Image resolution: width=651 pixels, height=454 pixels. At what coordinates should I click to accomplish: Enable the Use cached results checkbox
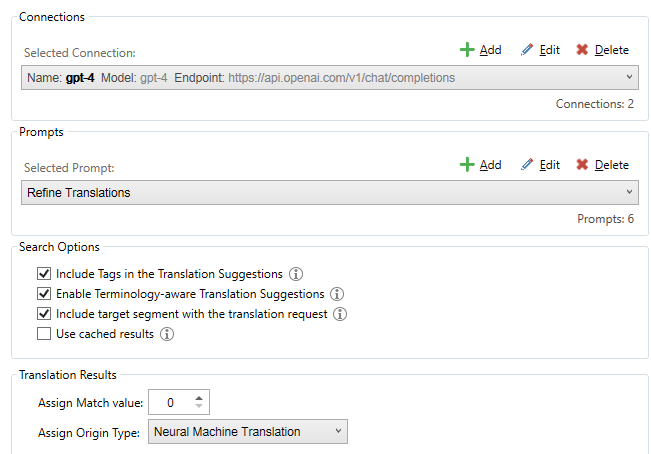coord(44,334)
